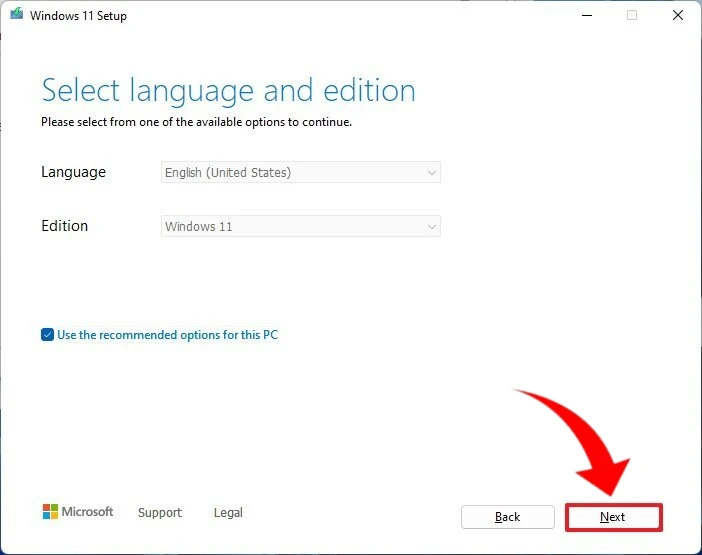Click the 'Select language and edition' heading

coord(229,91)
